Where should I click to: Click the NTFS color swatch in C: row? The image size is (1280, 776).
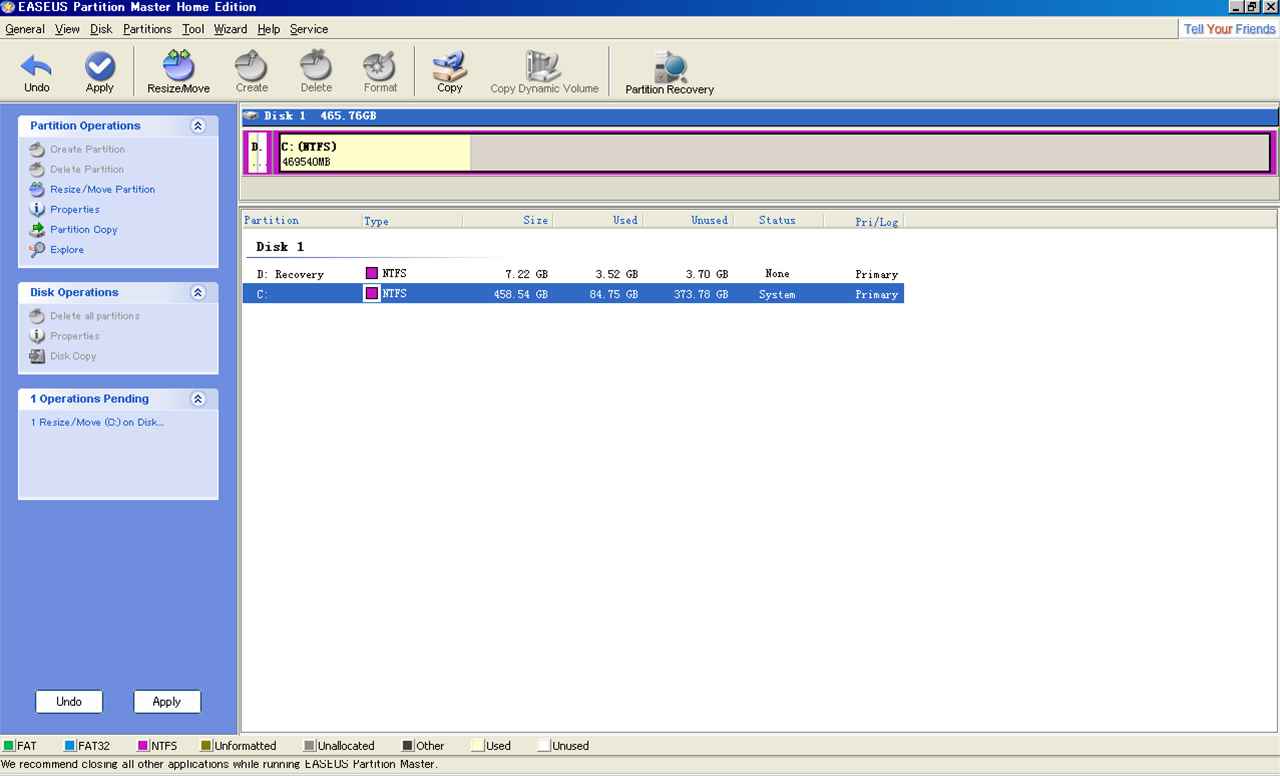[x=372, y=294]
